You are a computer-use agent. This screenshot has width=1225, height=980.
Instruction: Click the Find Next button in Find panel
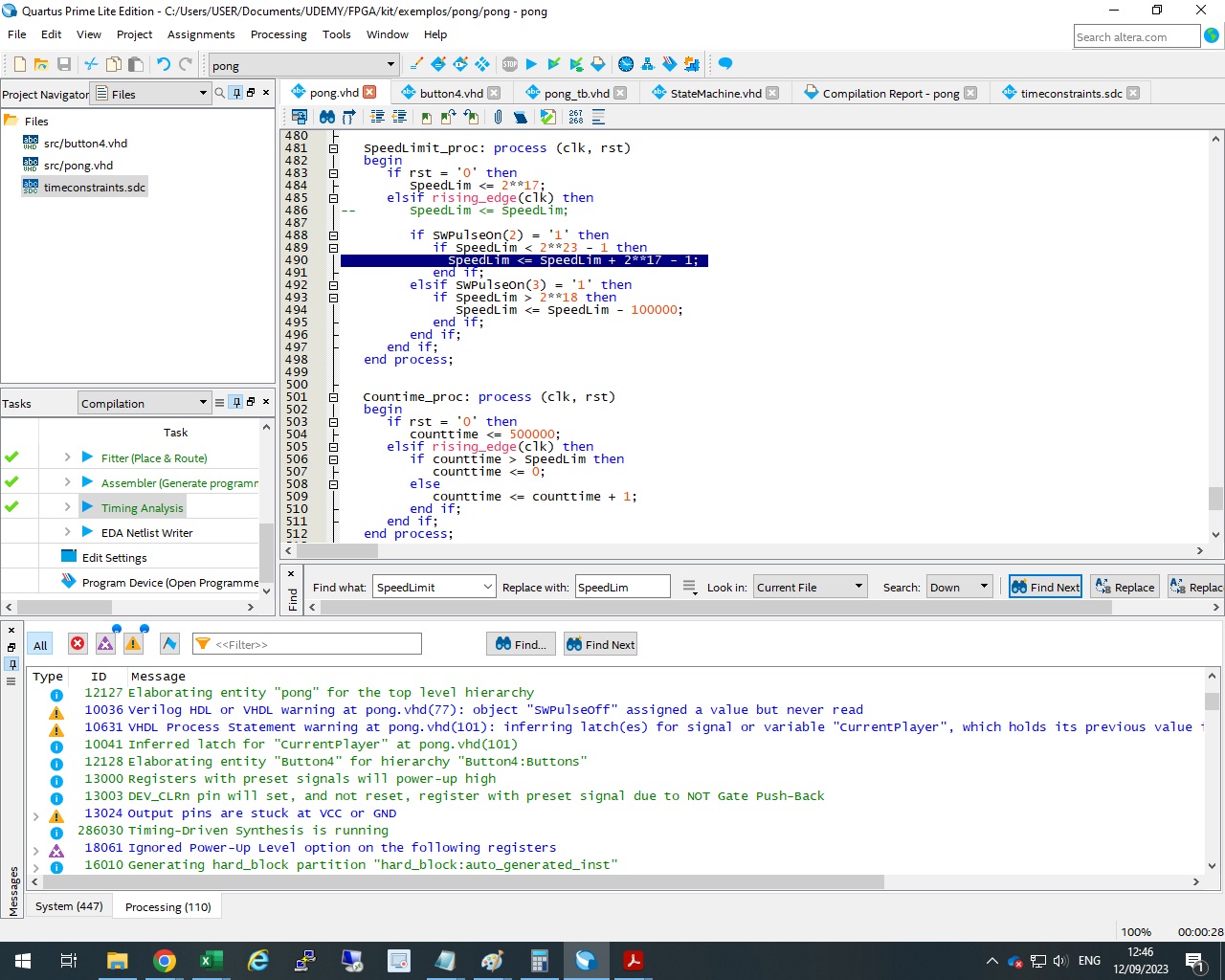click(1045, 588)
